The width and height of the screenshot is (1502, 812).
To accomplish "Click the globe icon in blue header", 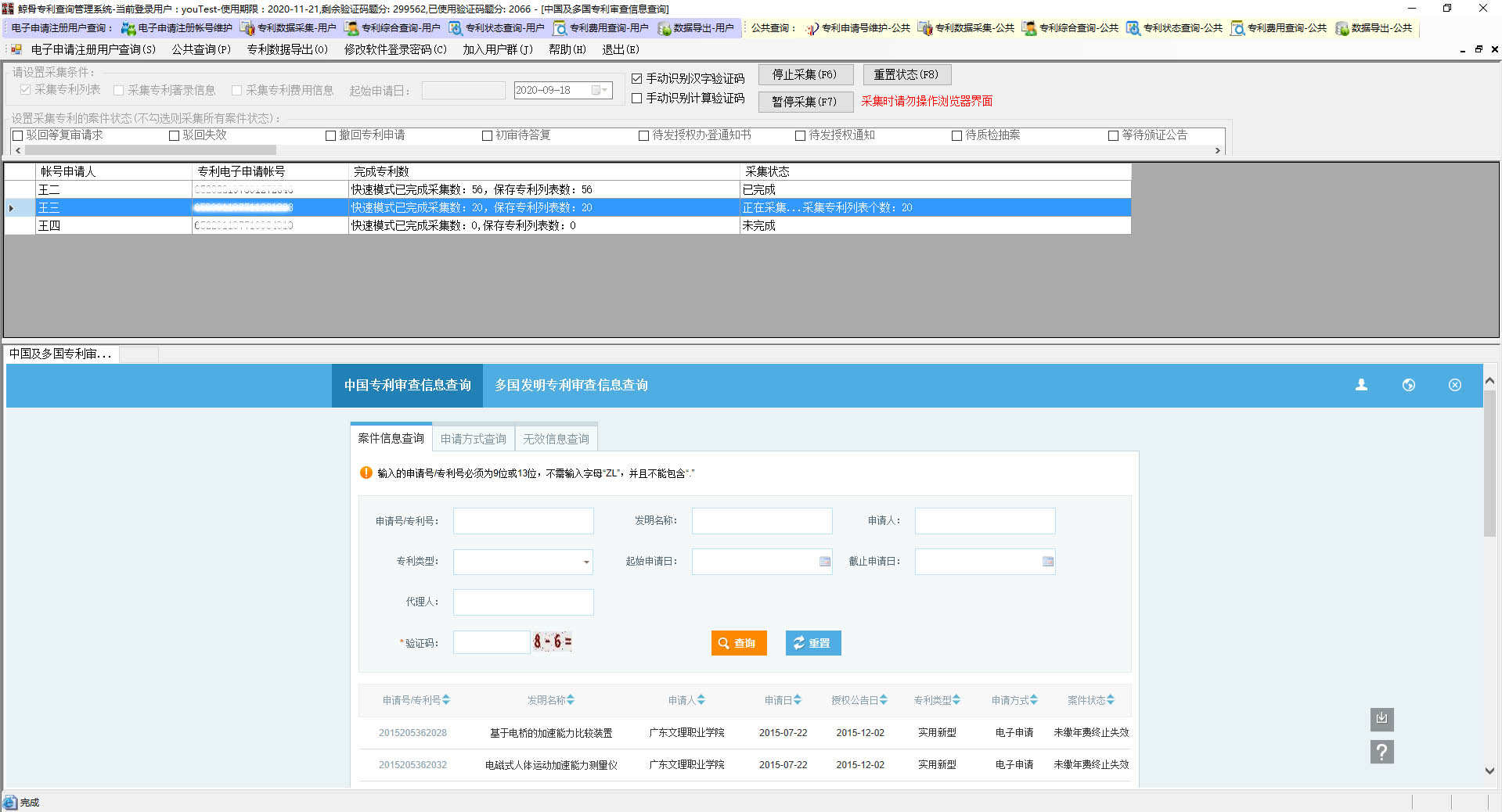I will 1408,385.
